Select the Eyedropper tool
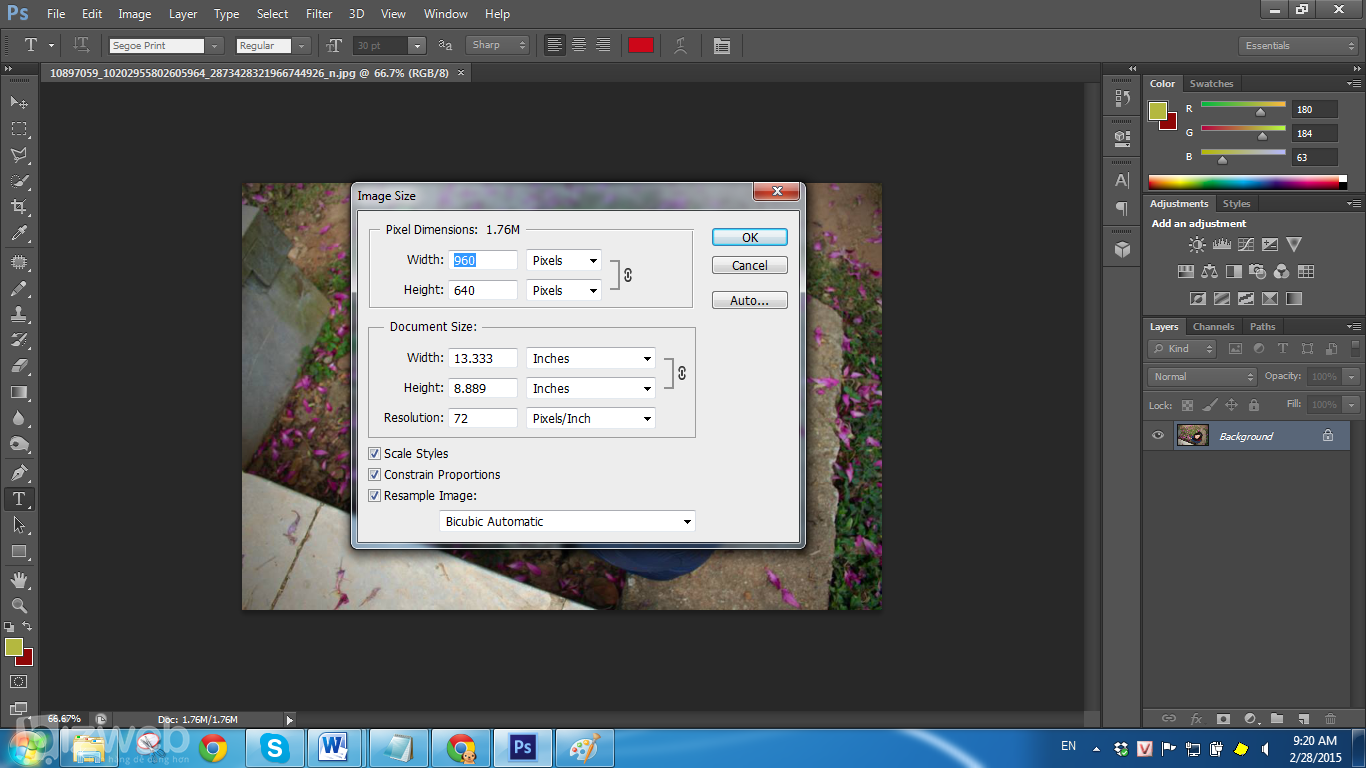 click(x=18, y=234)
